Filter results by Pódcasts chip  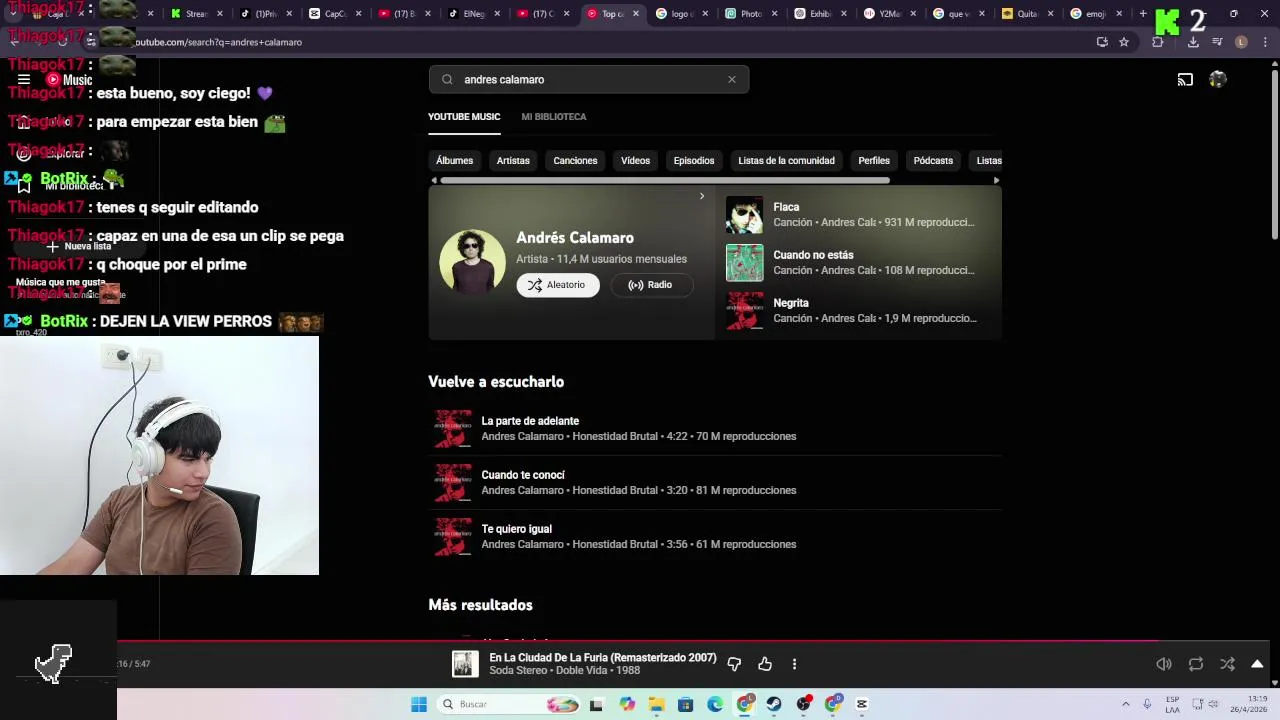click(x=933, y=161)
